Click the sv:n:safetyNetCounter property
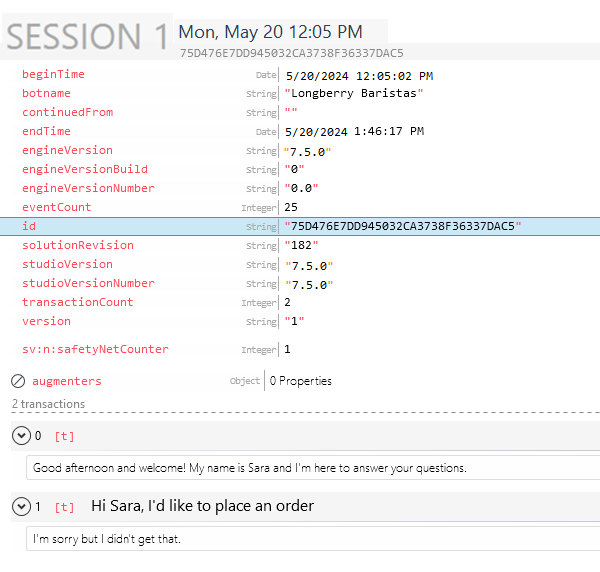 click(x=95, y=349)
